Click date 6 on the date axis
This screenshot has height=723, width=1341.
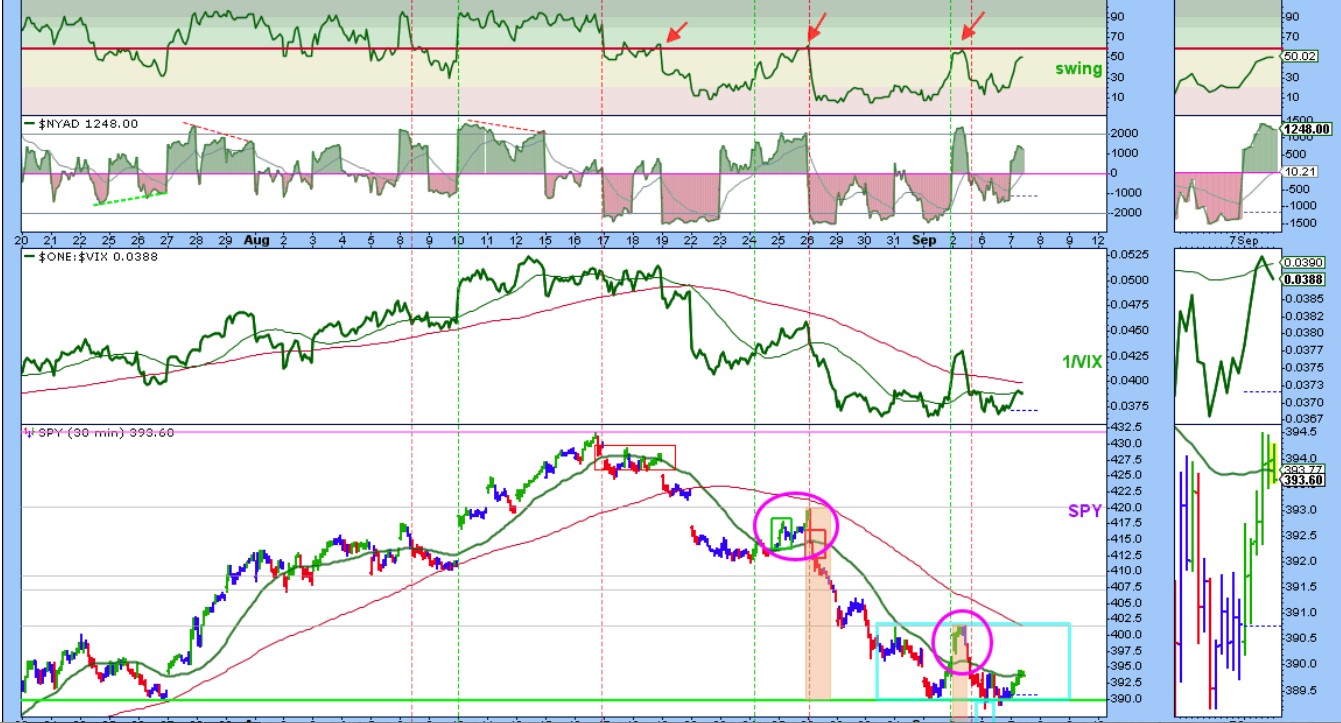click(x=983, y=241)
